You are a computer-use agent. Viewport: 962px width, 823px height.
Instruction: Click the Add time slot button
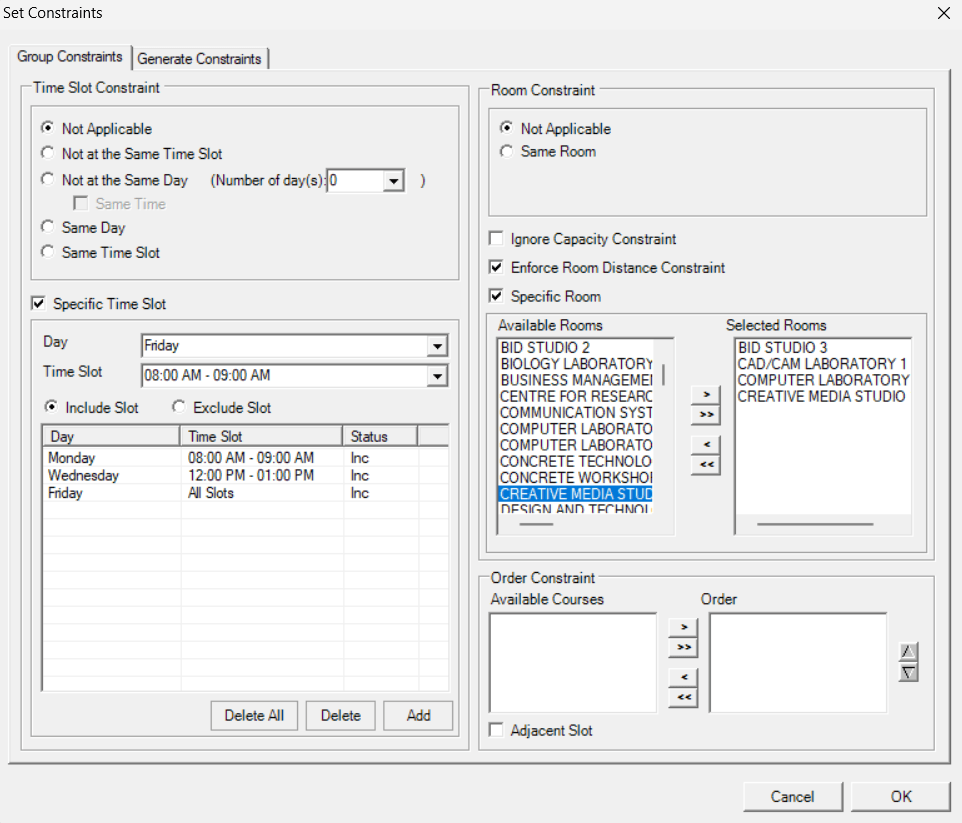(418, 716)
